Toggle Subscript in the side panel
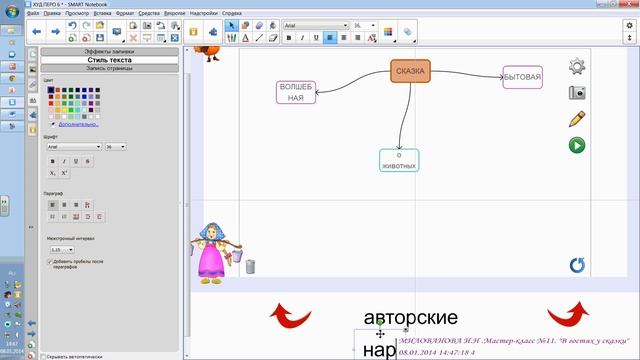Viewport: 640px width, 360px height. tap(52, 173)
